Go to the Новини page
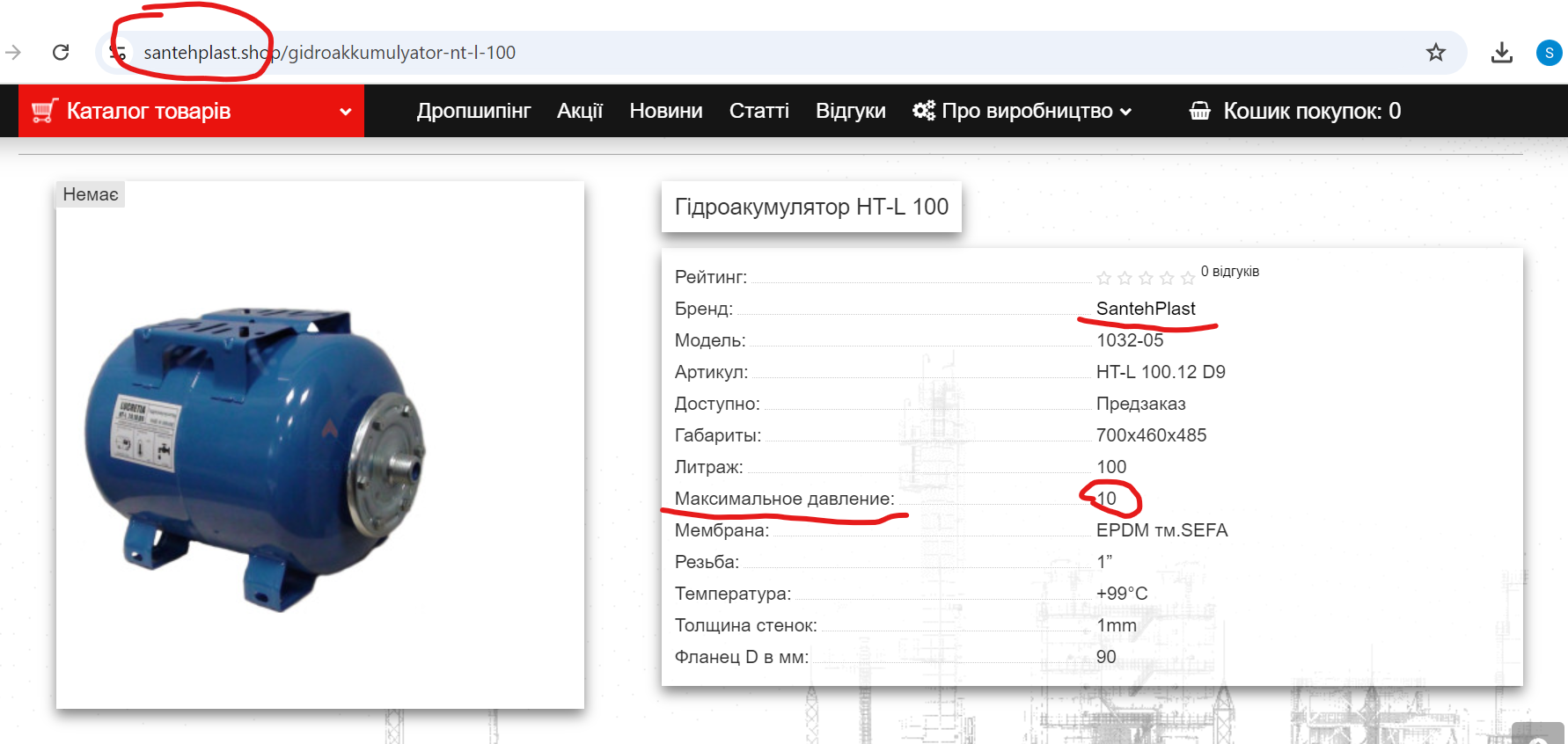This screenshot has width=1568, height=744. click(666, 111)
